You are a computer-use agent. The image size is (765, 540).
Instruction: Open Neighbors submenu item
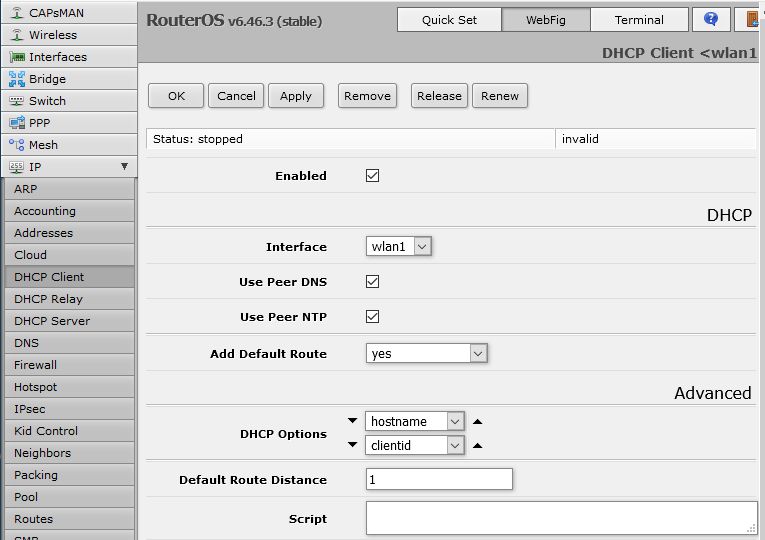70,453
